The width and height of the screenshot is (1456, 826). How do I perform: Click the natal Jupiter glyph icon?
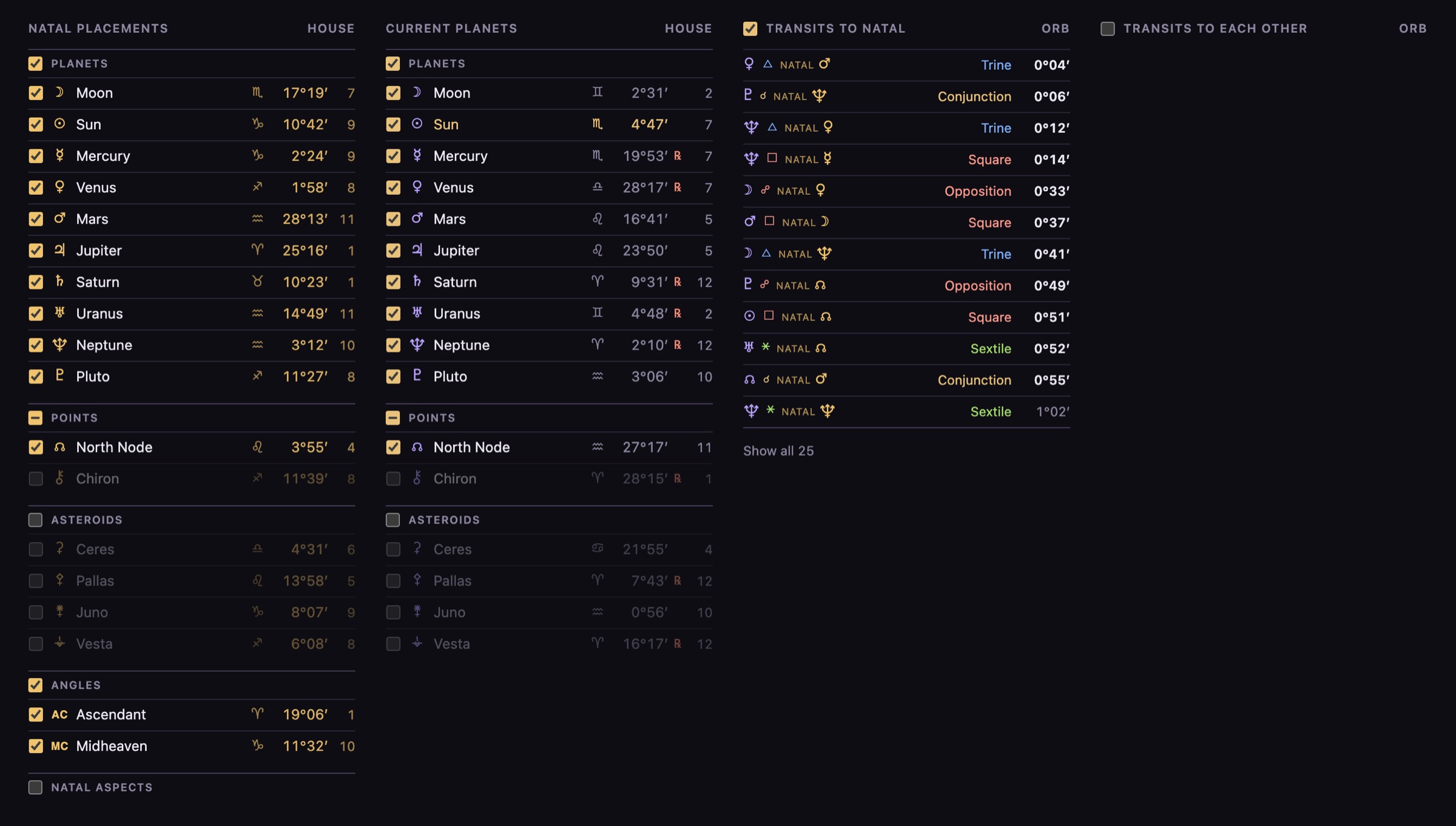click(x=59, y=250)
